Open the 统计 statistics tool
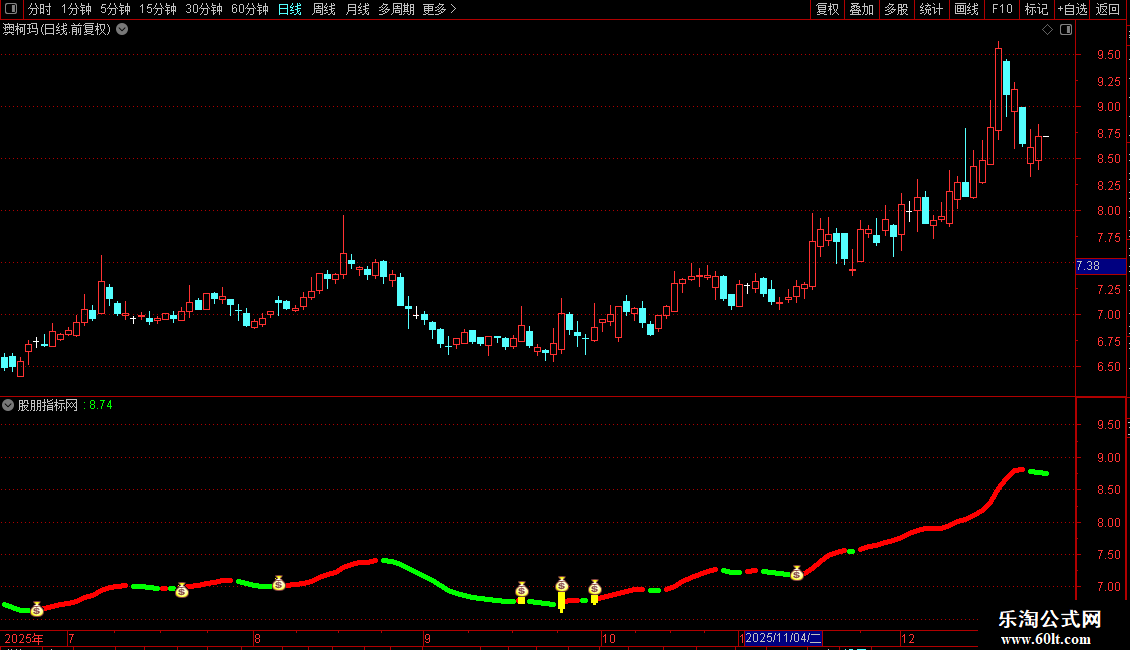1130x650 pixels. pos(931,9)
